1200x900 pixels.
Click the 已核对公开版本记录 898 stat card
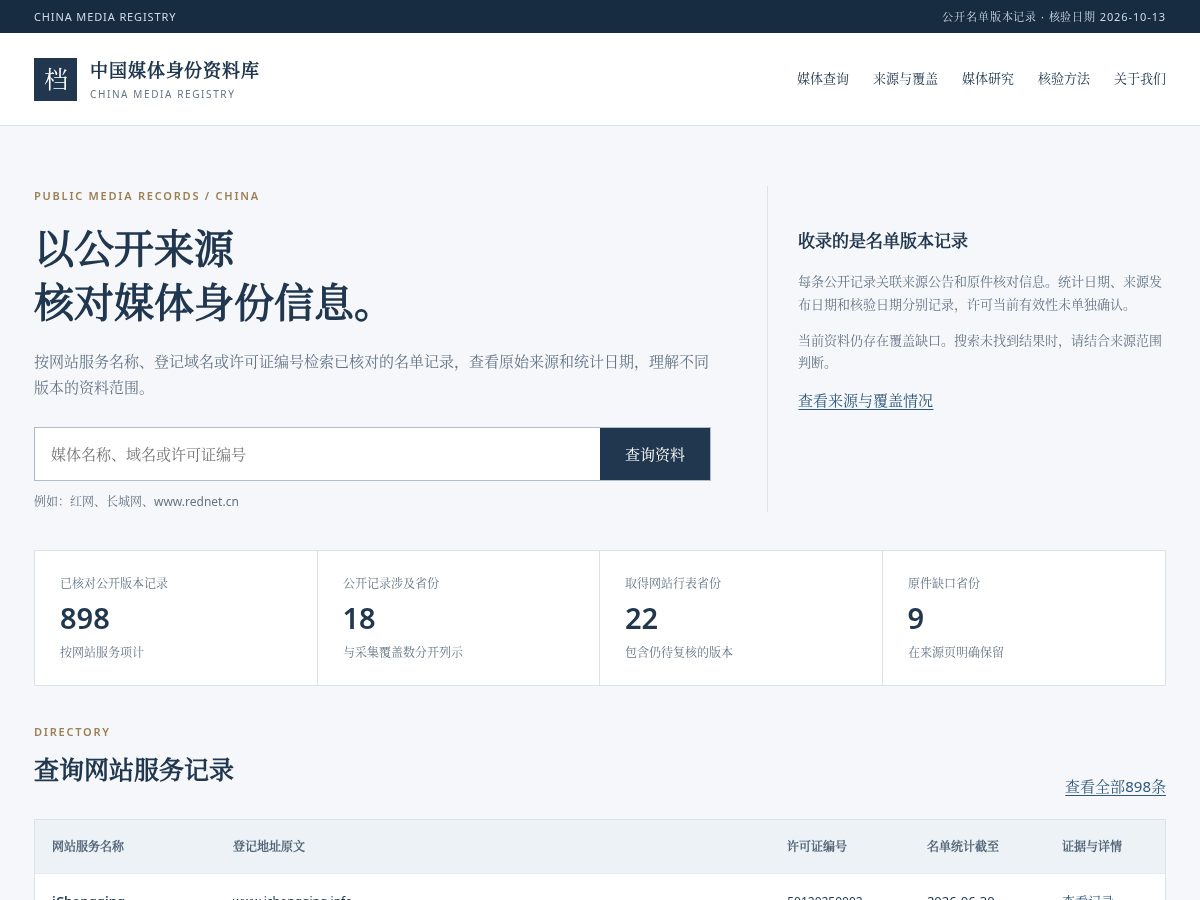[x=176, y=618]
